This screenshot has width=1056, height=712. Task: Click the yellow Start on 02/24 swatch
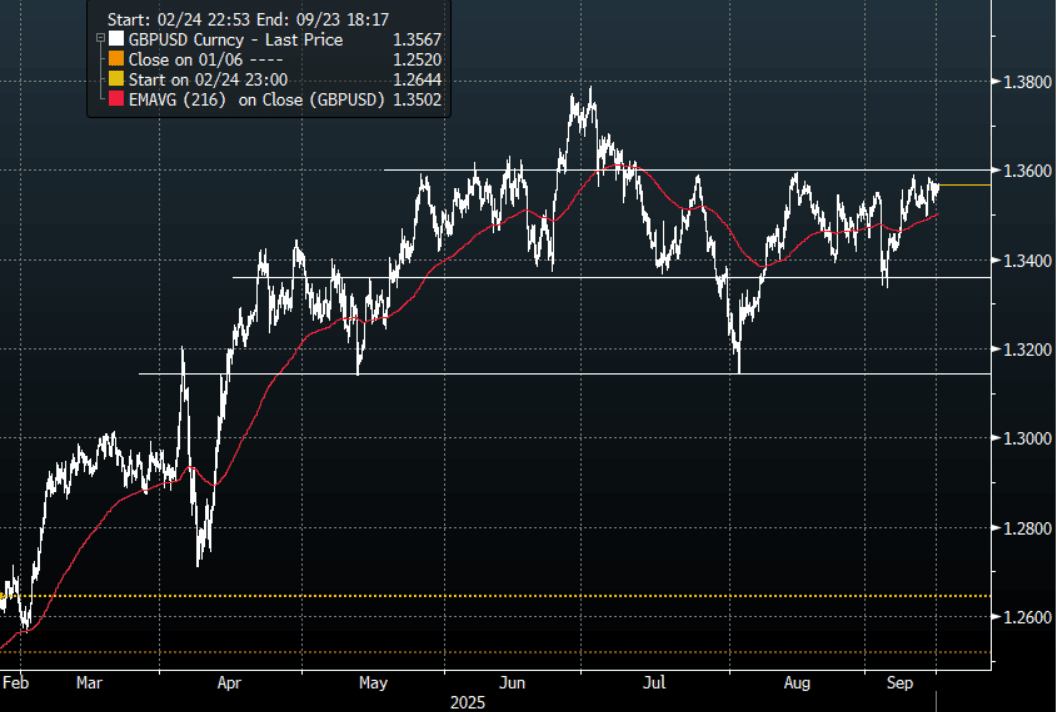tap(116, 80)
